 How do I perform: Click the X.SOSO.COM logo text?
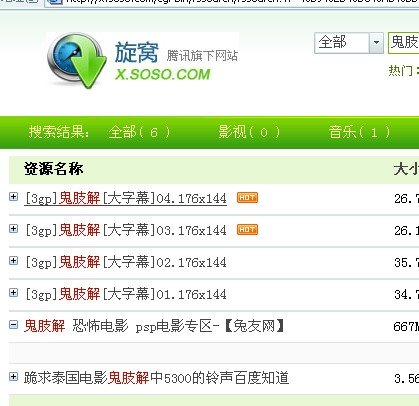tap(163, 74)
